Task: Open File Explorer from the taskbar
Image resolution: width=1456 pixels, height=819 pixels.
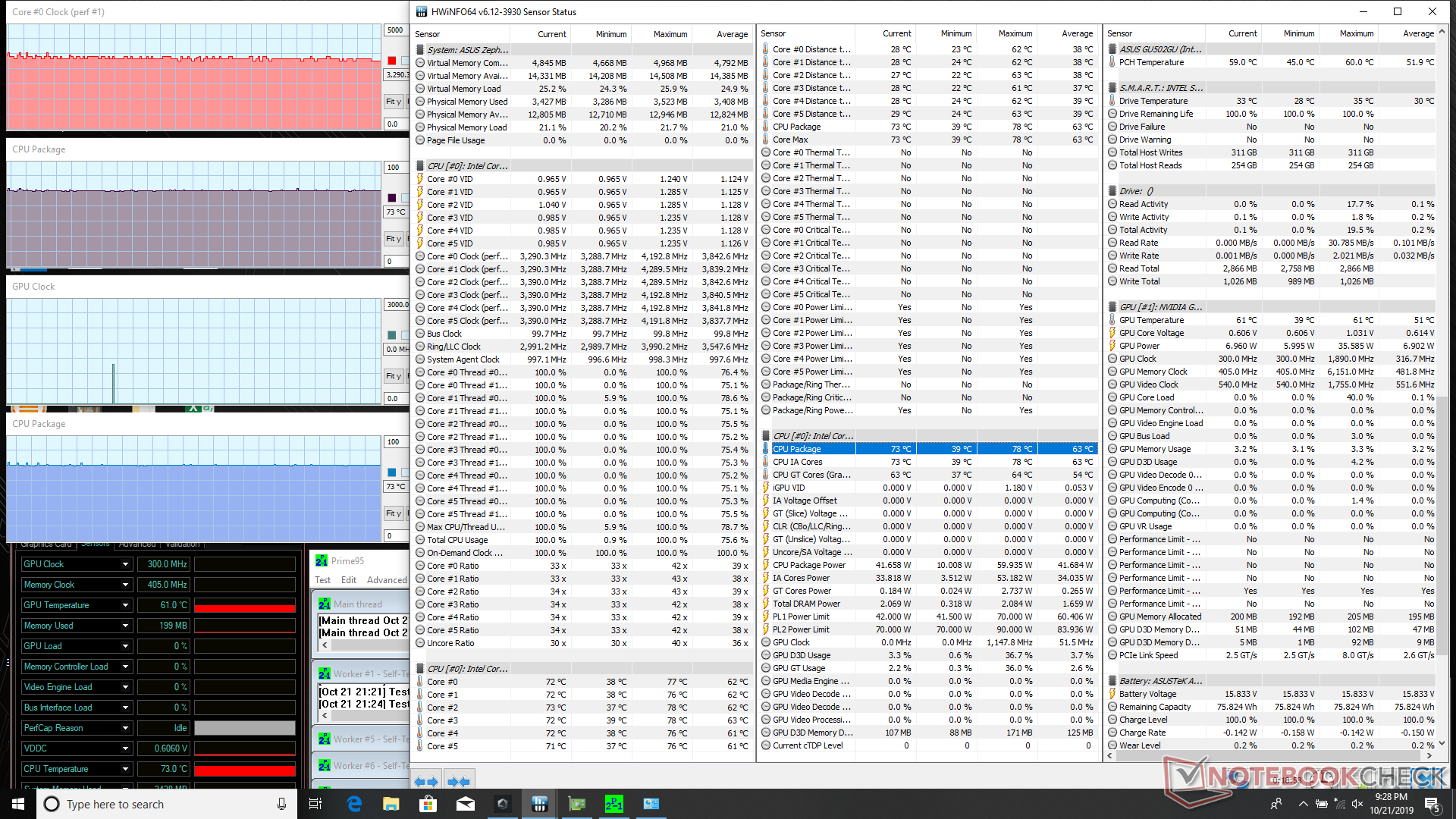Action: [x=391, y=804]
